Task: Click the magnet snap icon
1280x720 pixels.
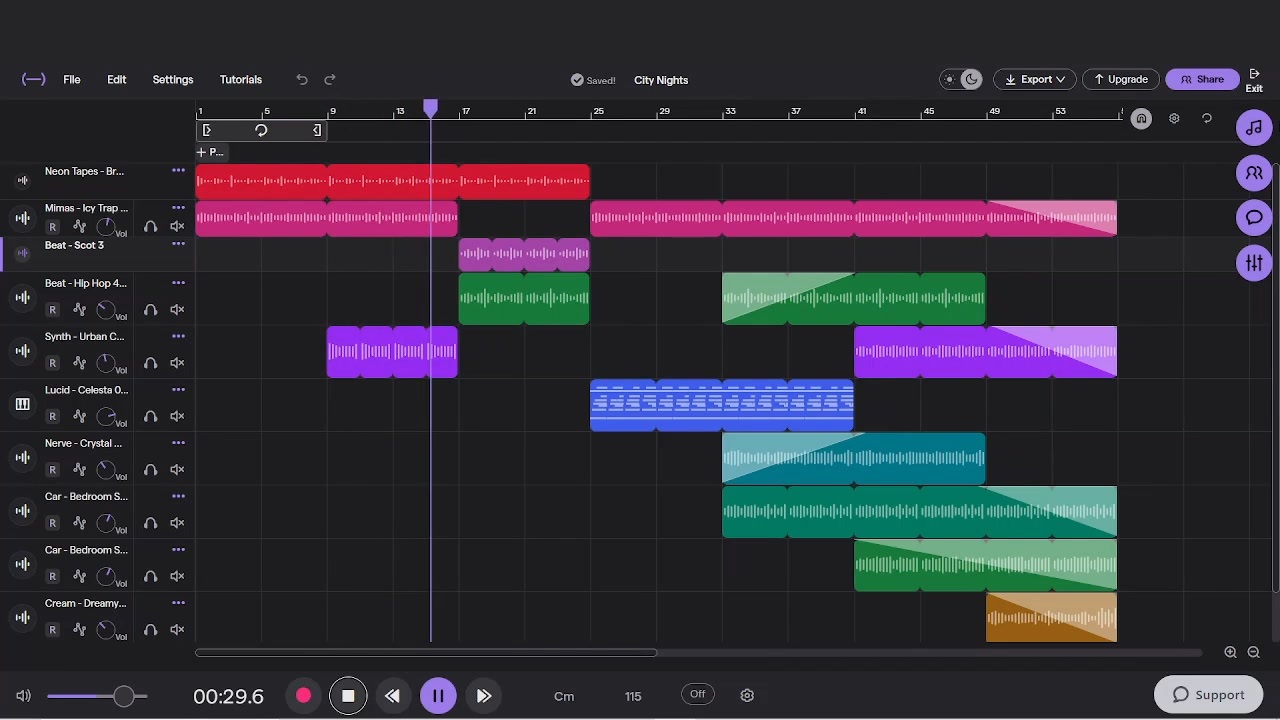Action: click(1141, 119)
